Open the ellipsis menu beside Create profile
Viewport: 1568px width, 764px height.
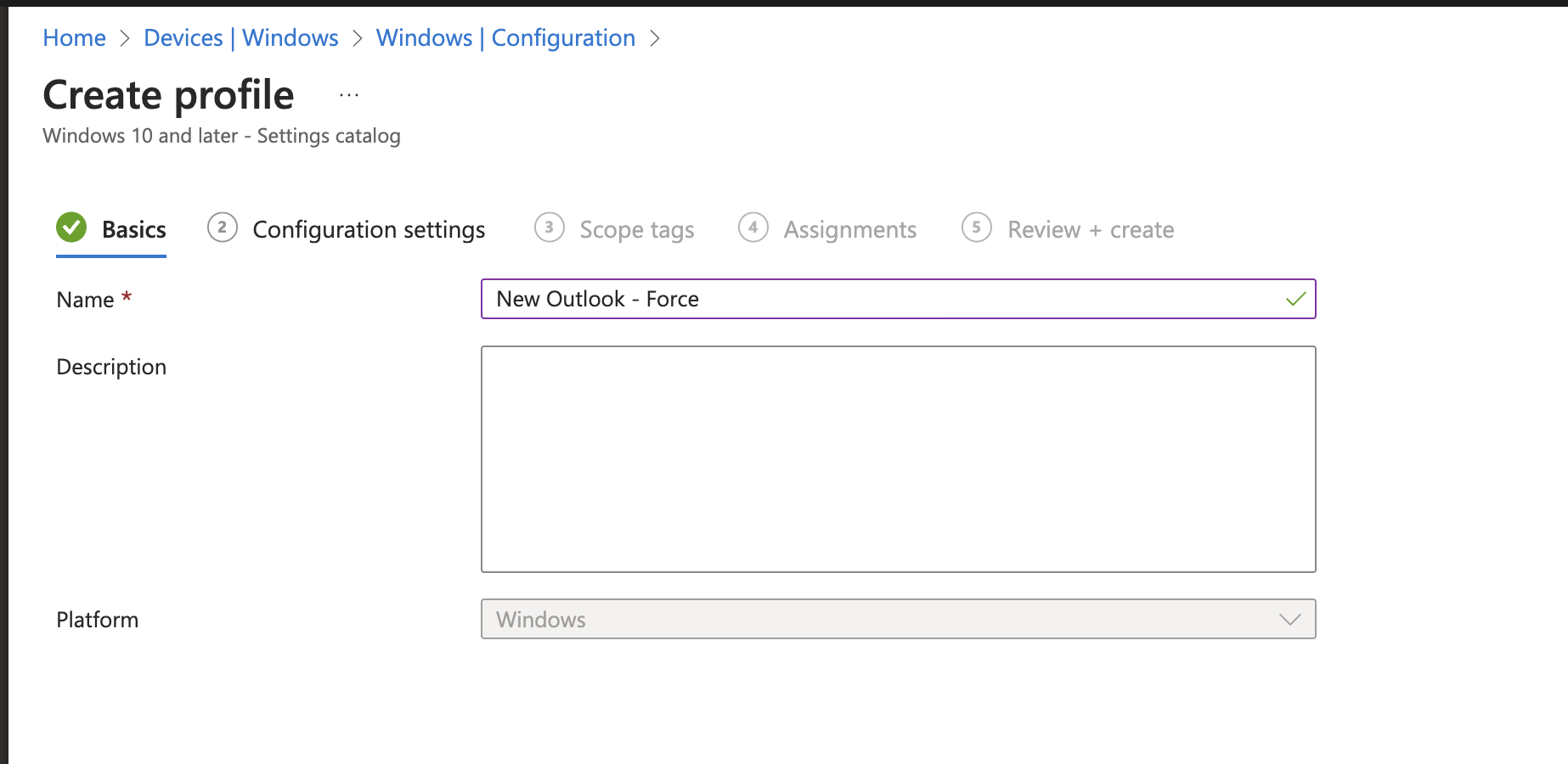tap(348, 93)
